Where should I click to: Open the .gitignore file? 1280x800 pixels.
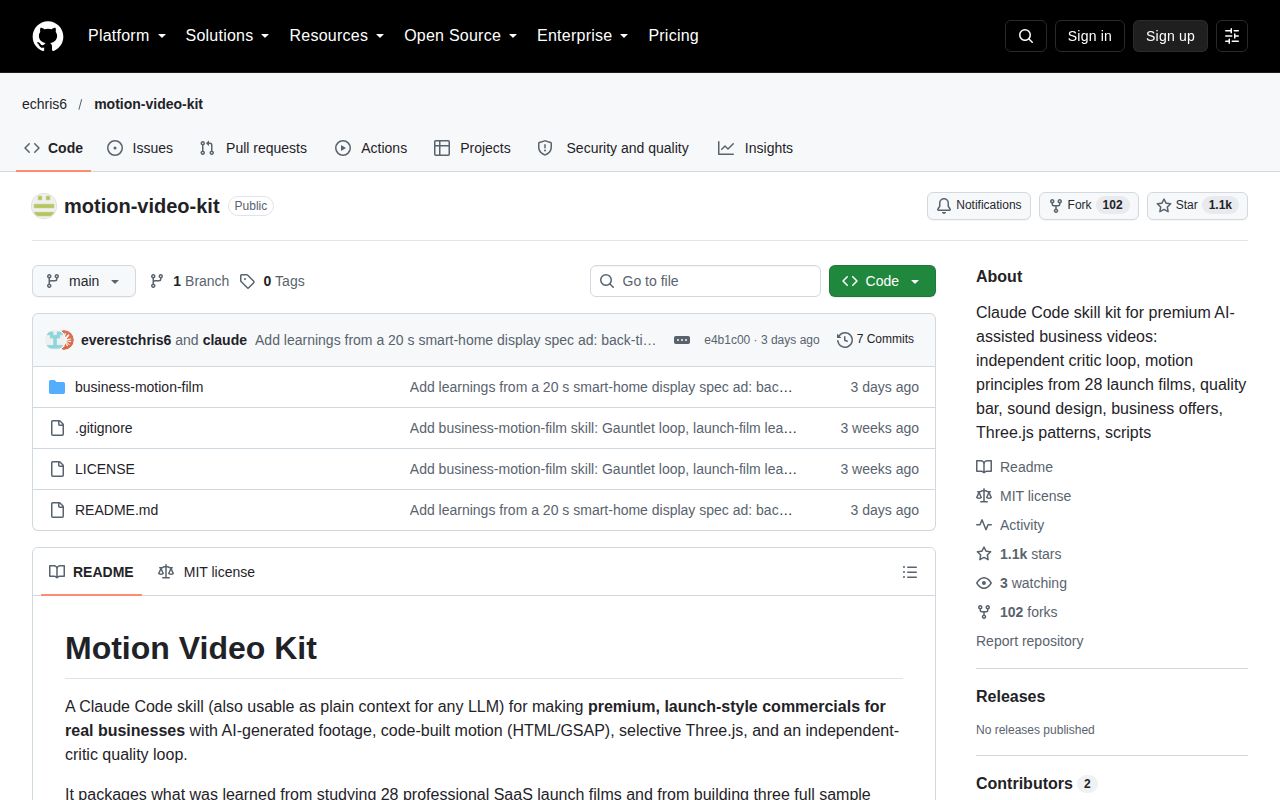(104, 428)
